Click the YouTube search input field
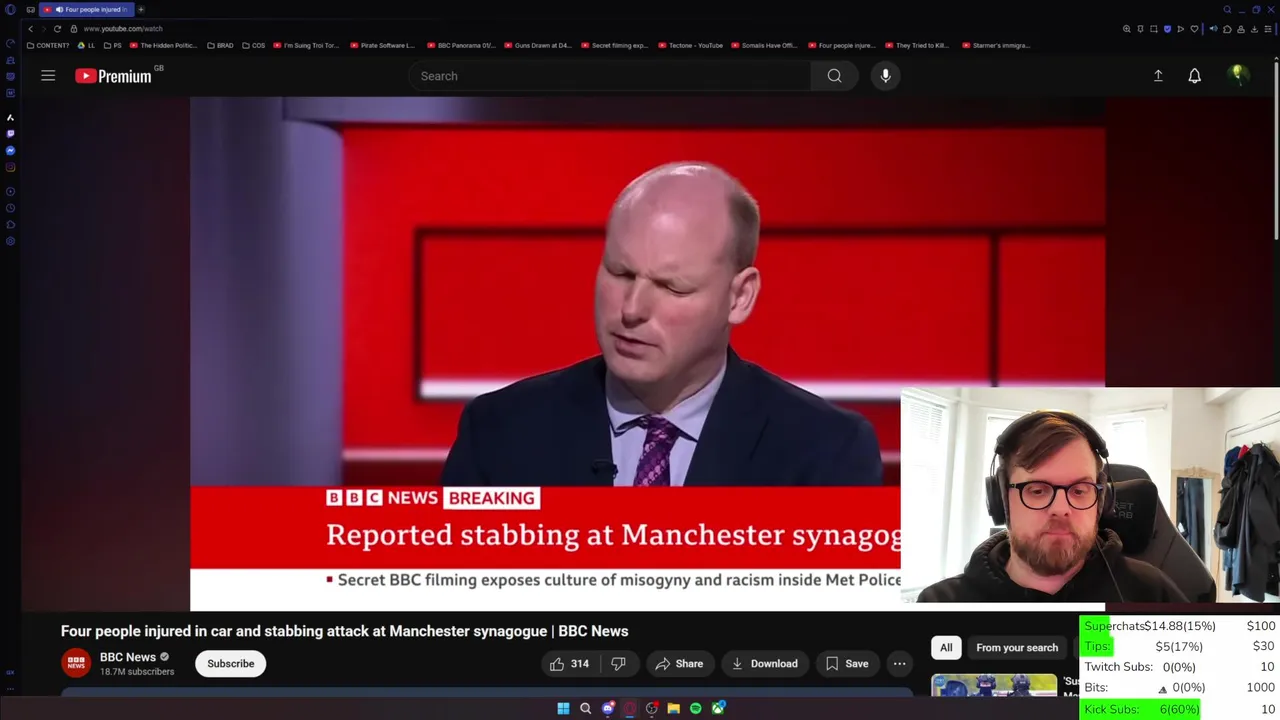The image size is (1280, 720). (610, 76)
